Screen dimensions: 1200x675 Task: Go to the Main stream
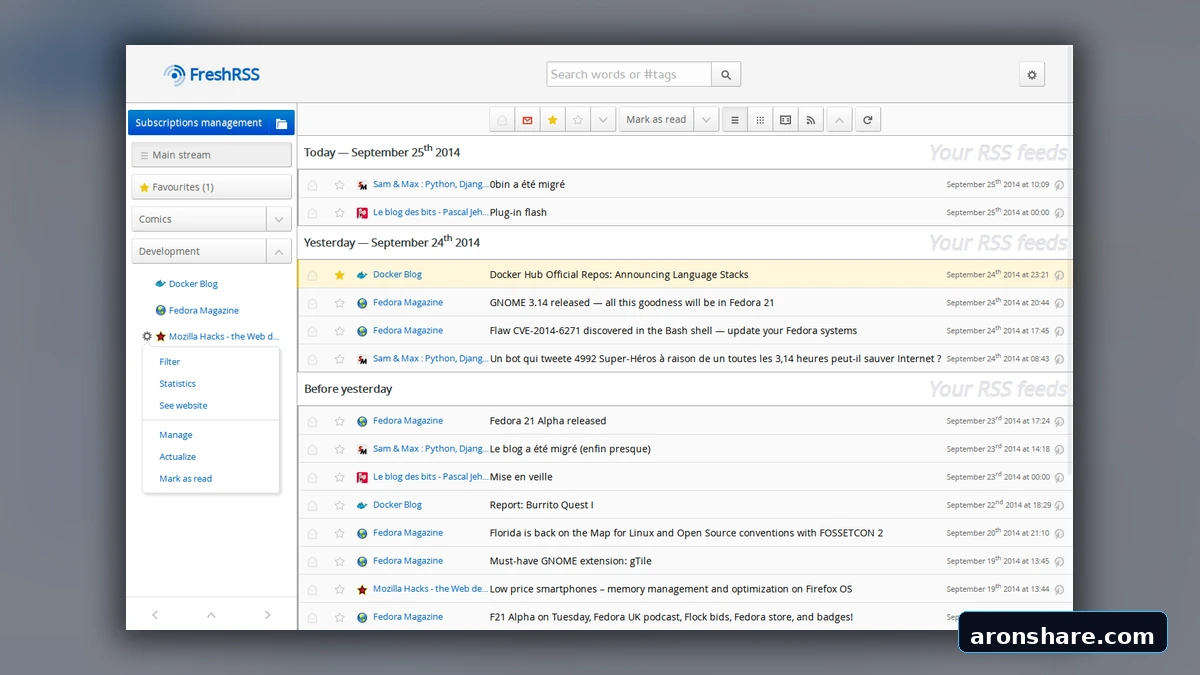[211, 155]
